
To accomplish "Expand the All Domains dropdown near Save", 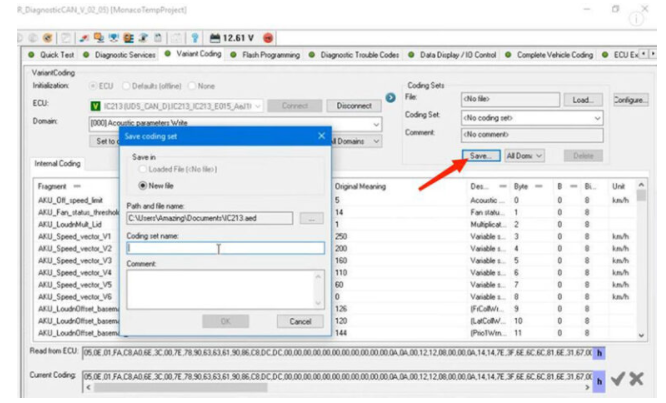I will [x=525, y=156].
